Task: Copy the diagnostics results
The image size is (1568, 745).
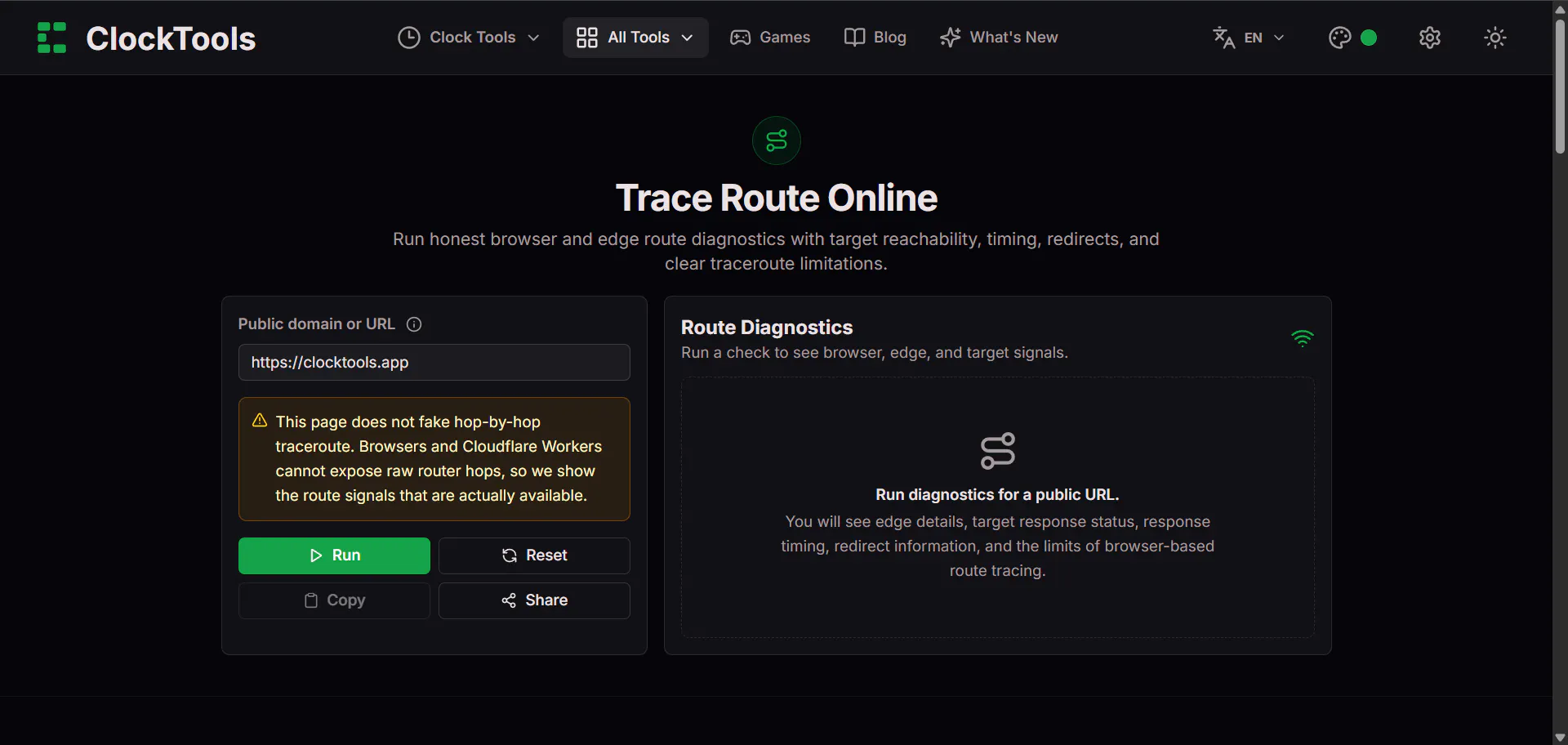Action: pyautogui.click(x=334, y=600)
